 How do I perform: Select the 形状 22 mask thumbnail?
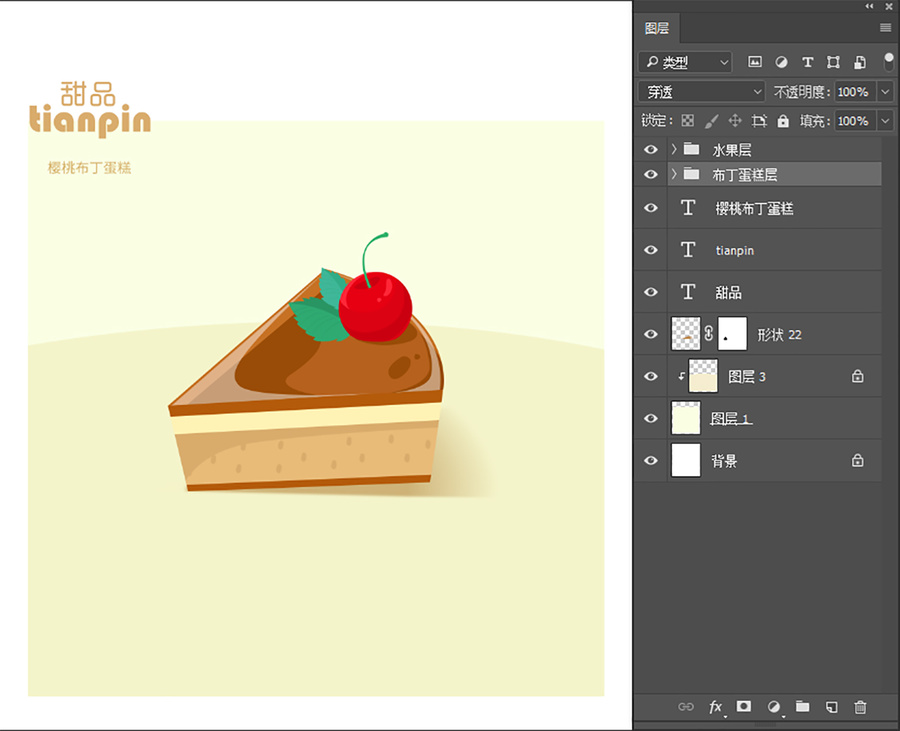(x=732, y=333)
